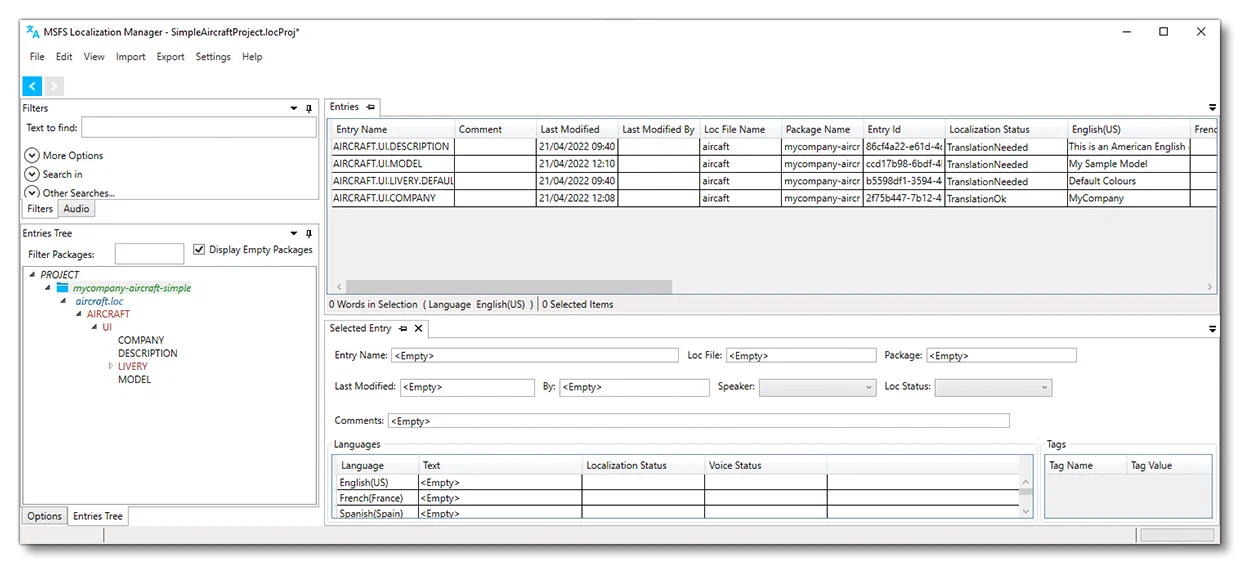Viewport: 1240px width, 564px height.
Task: Click Languages list scroll down arrow
Action: pyautogui.click(x=1026, y=511)
